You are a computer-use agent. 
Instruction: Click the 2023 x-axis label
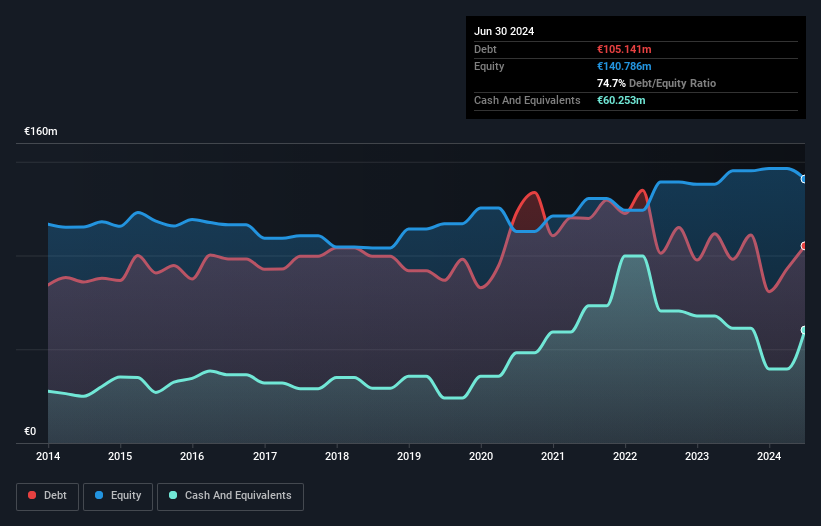point(697,456)
